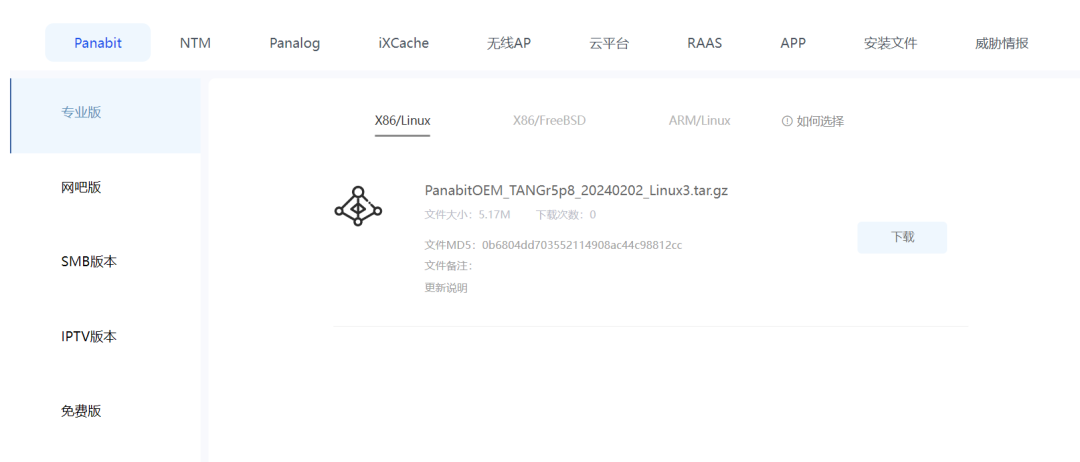Select the Panabit top tab
Screen dimensions: 1080x462
tap(98, 43)
